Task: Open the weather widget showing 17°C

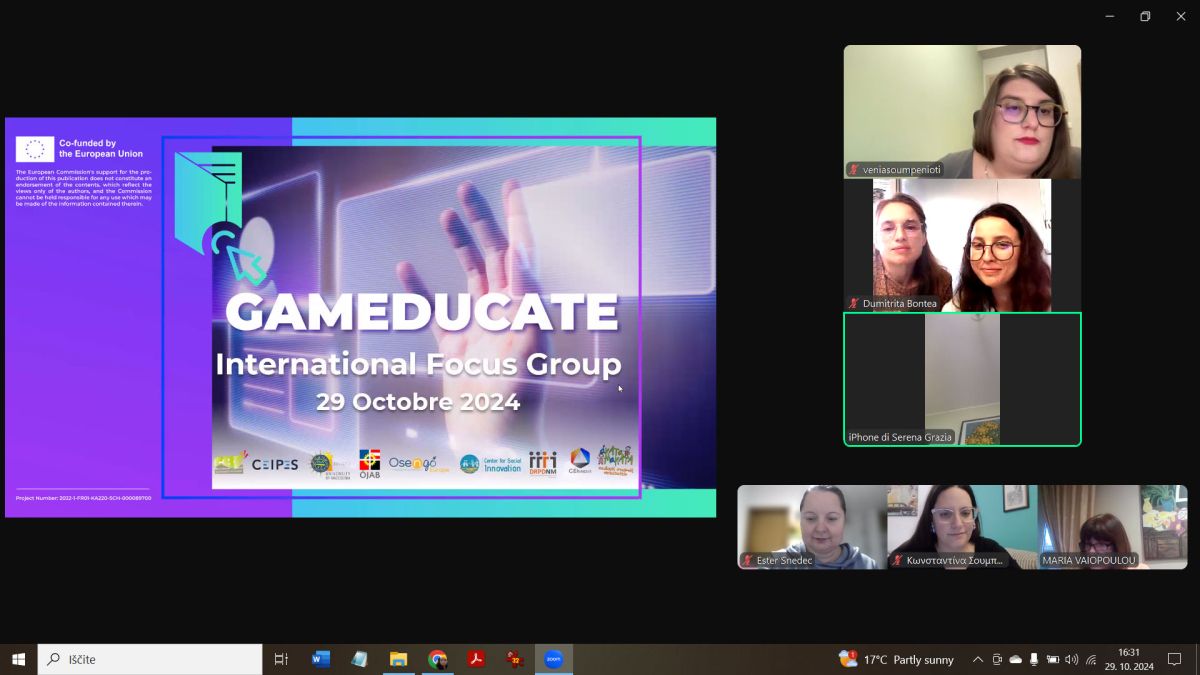Action: [897, 659]
